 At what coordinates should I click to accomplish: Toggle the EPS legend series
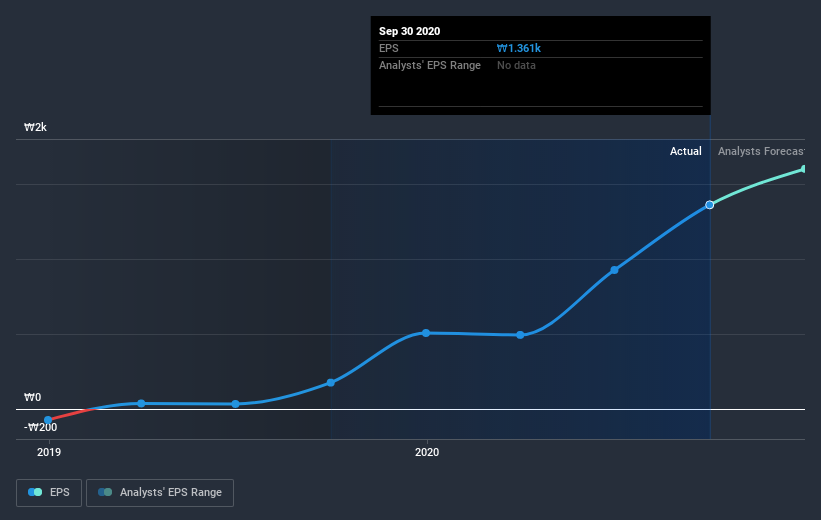pos(49,492)
